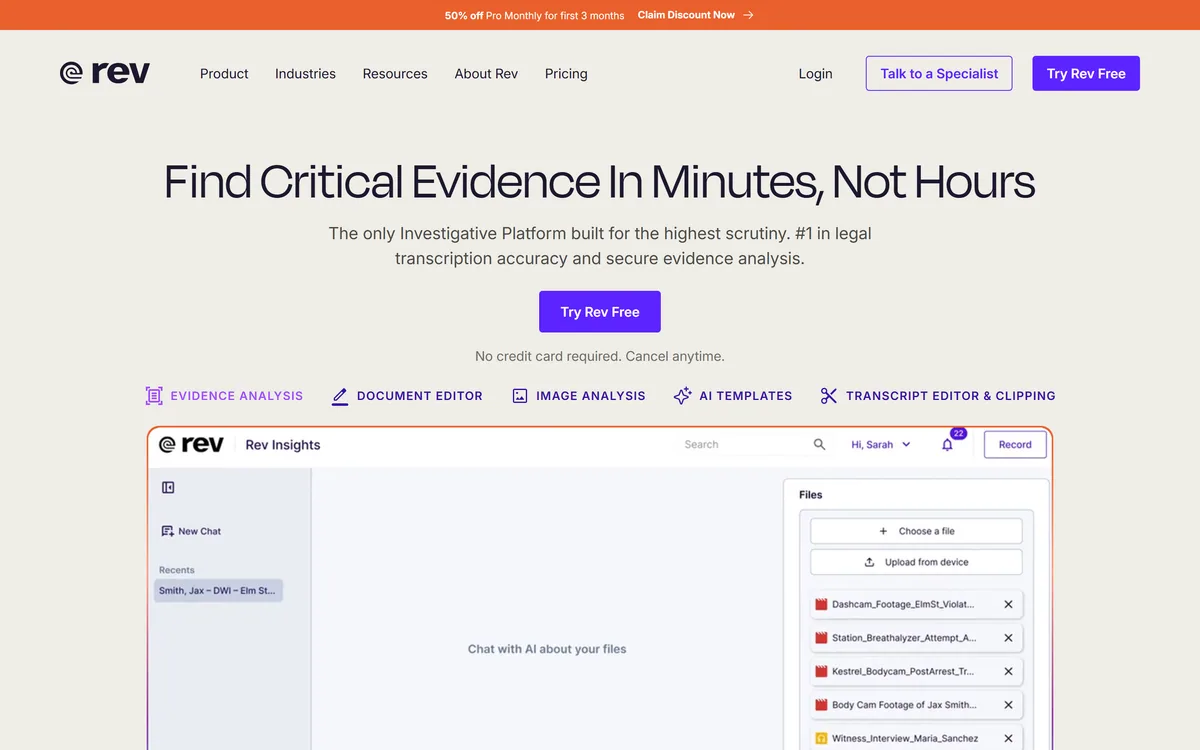This screenshot has height=750, width=1200.
Task: Select the AI Templates sparkle icon
Action: pyautogui.click(x=683, y=396)
